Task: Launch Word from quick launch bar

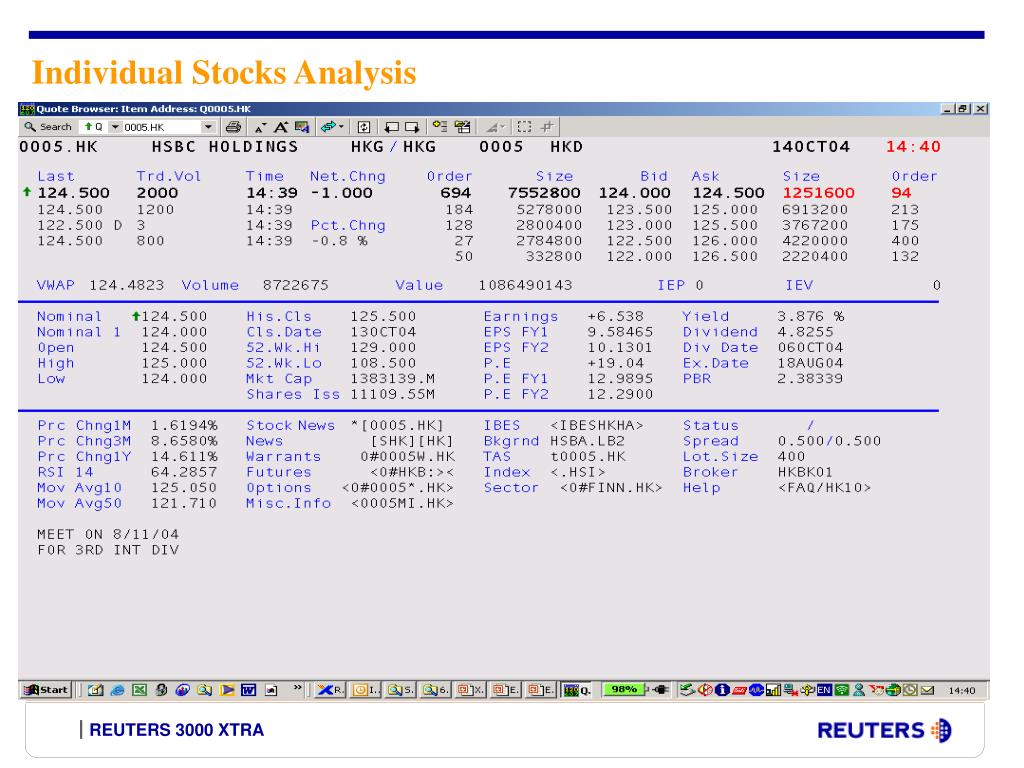Action: (248, 690)
